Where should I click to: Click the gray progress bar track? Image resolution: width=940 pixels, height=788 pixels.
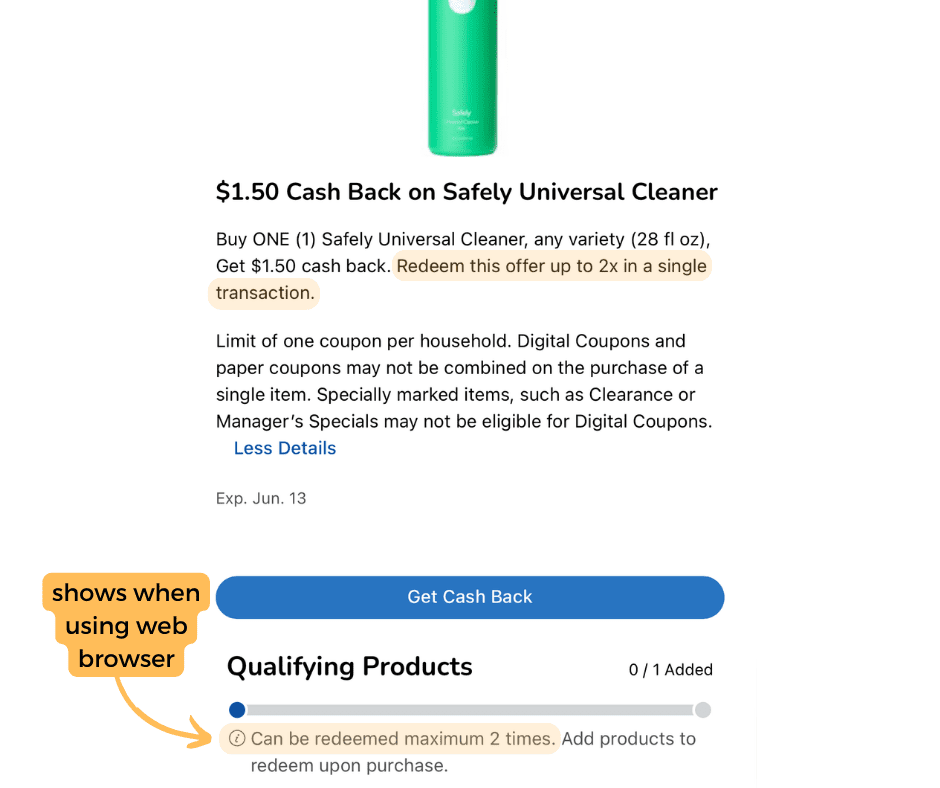click(x=470, y=710)
